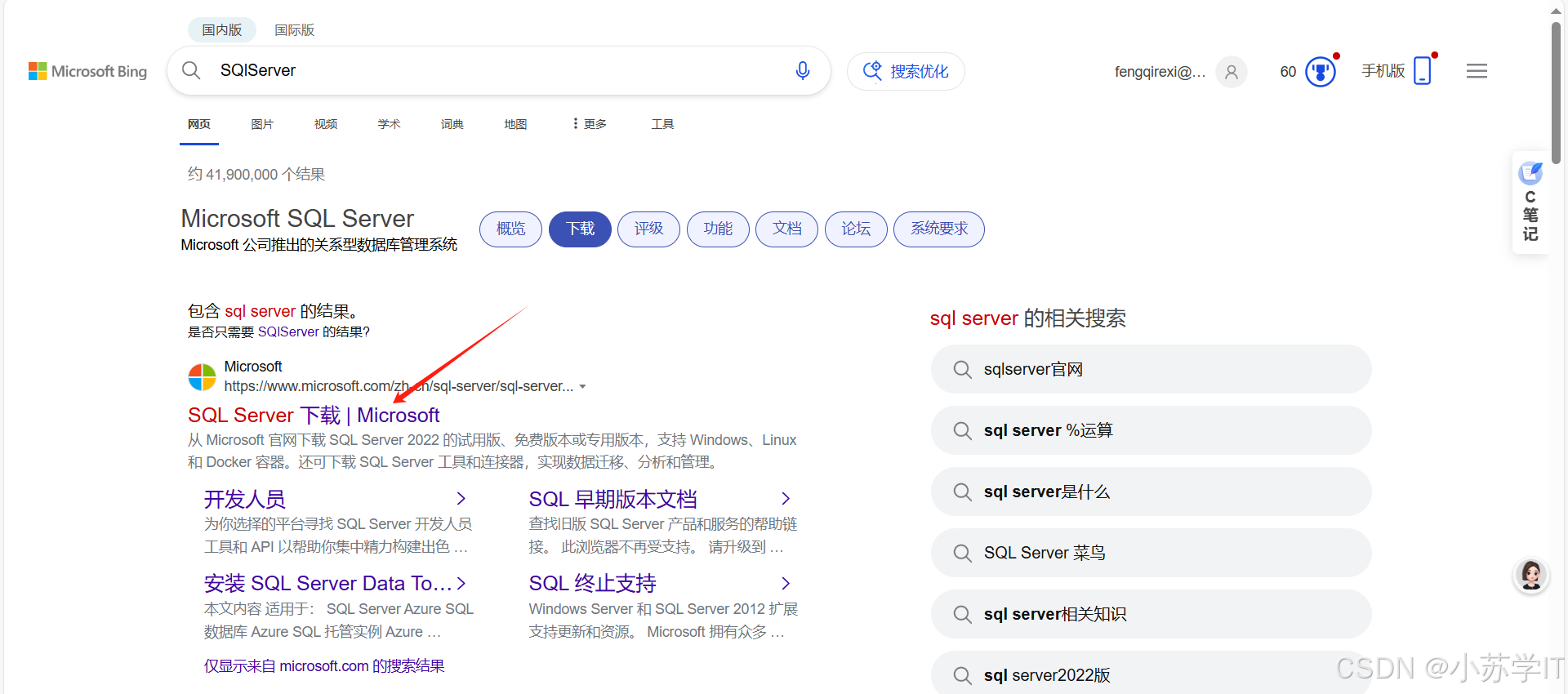
Task: Click the Microsoft Bing logo
Action: [x=87, y=71]
